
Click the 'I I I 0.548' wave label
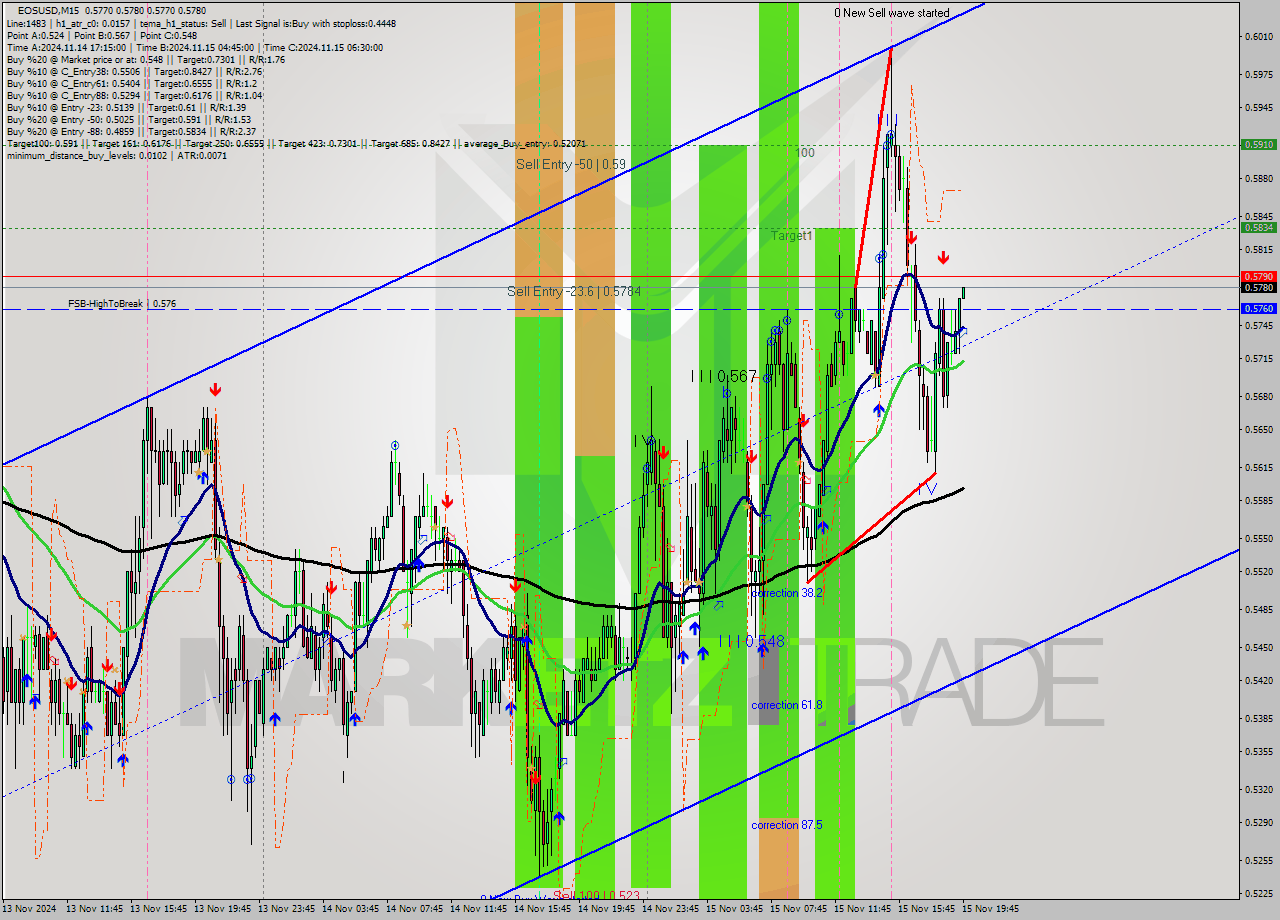pos(751,641)
